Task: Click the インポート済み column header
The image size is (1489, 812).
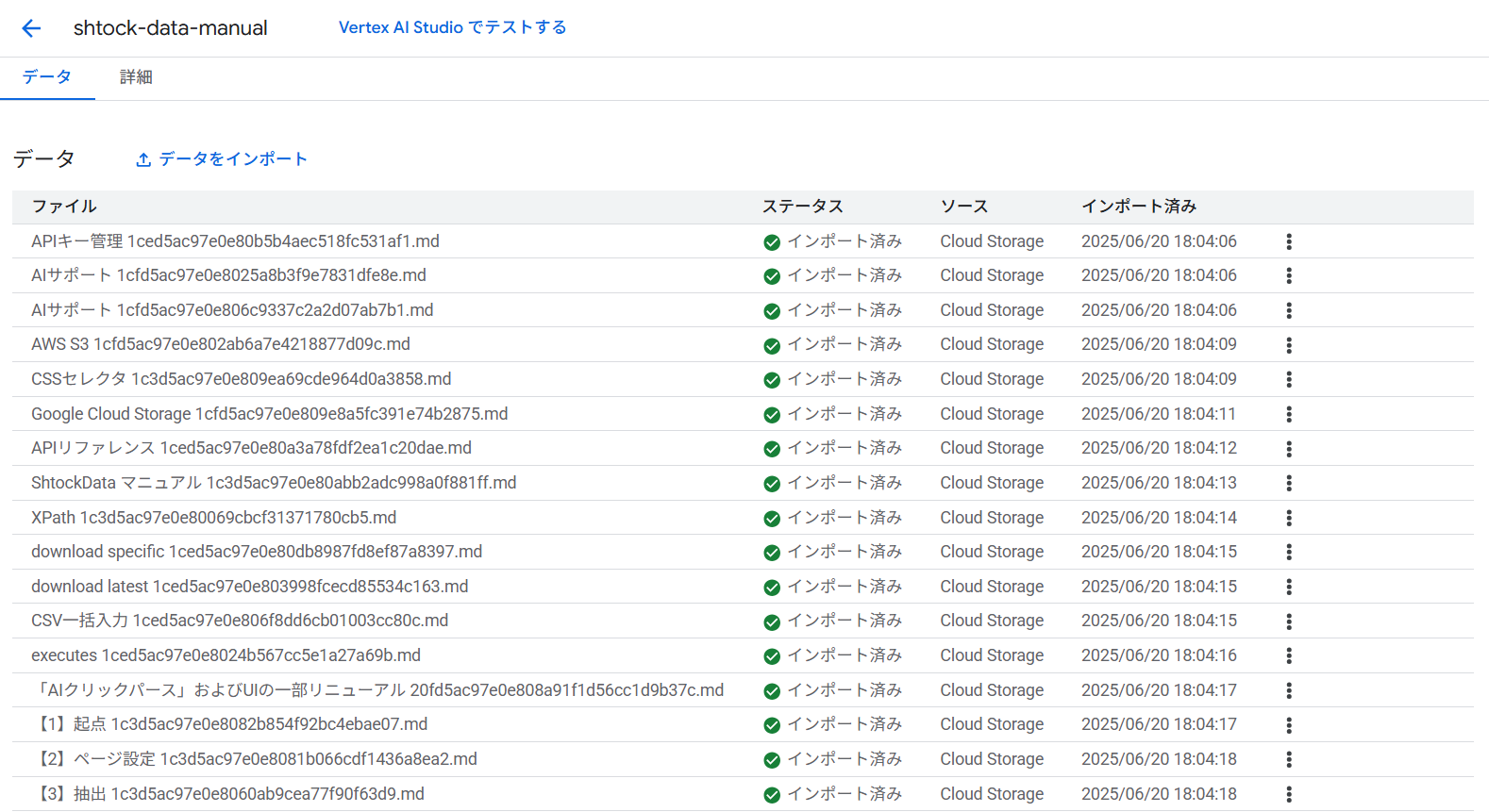Action: (1138, 207)
